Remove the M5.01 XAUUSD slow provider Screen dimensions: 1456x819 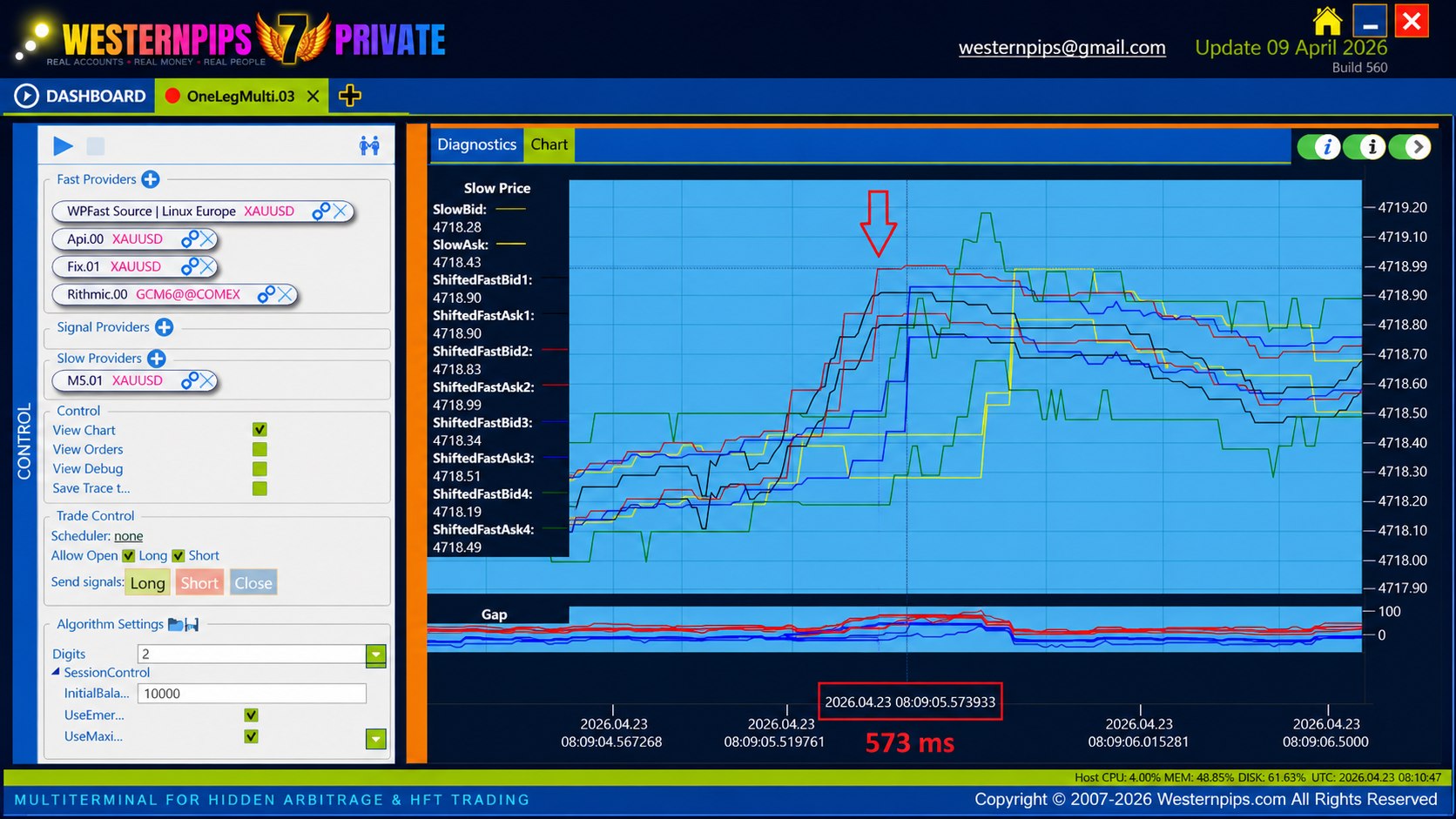[x=207, y=381]
